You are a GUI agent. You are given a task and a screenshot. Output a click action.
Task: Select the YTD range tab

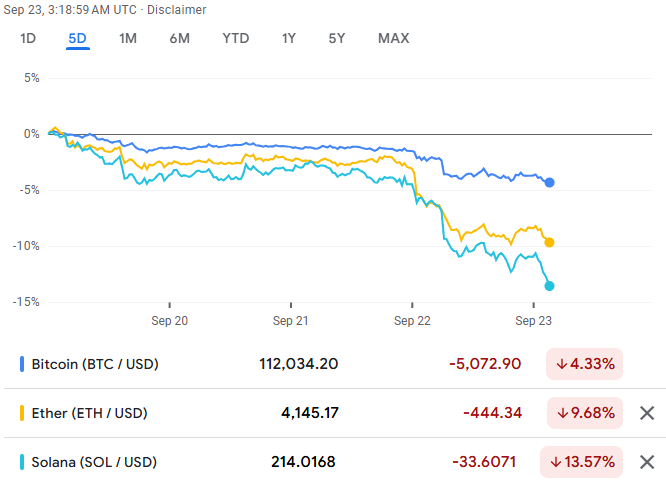click(x=236, y=39)
